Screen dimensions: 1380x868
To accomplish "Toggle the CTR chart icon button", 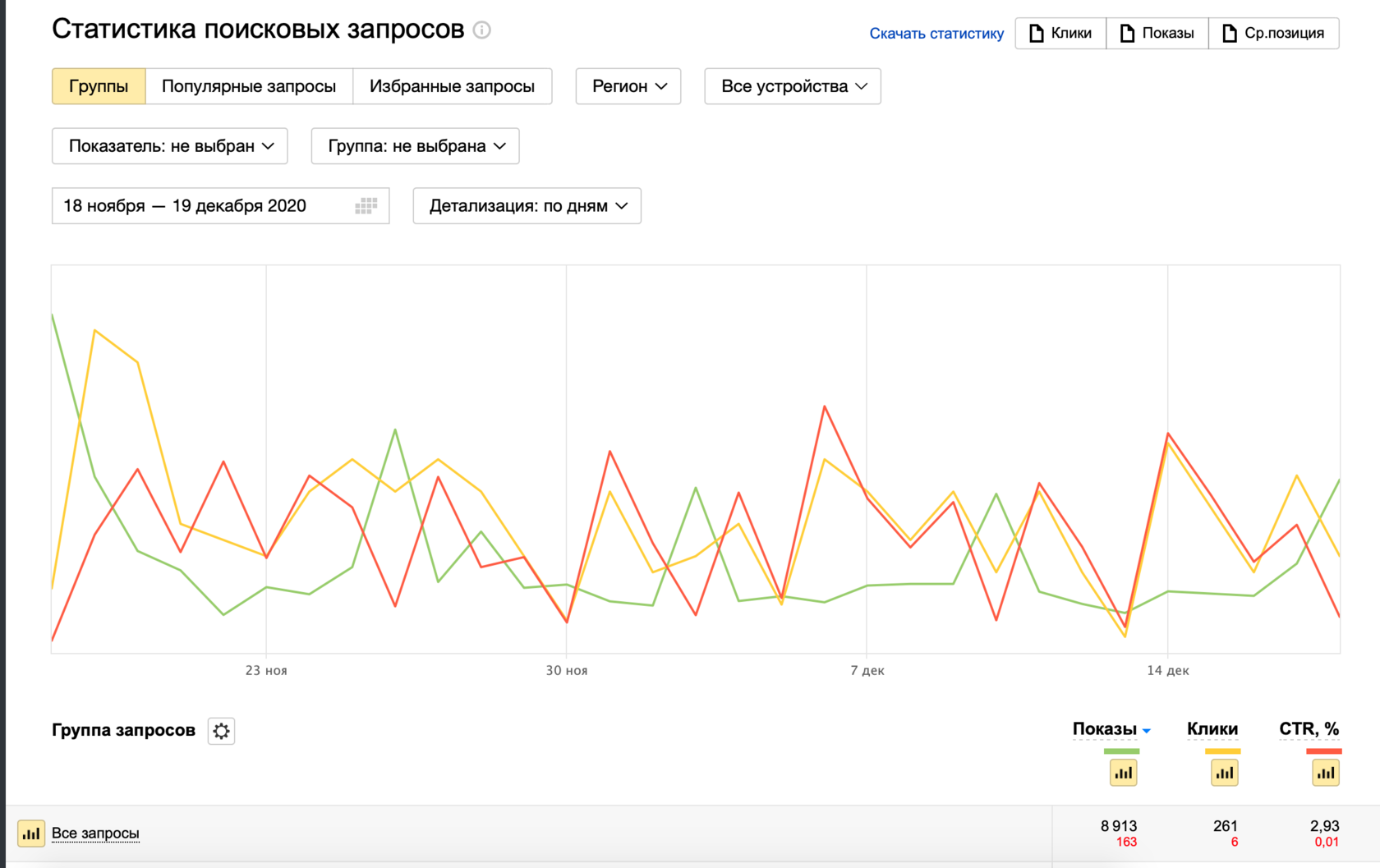I will [1325, 773].
